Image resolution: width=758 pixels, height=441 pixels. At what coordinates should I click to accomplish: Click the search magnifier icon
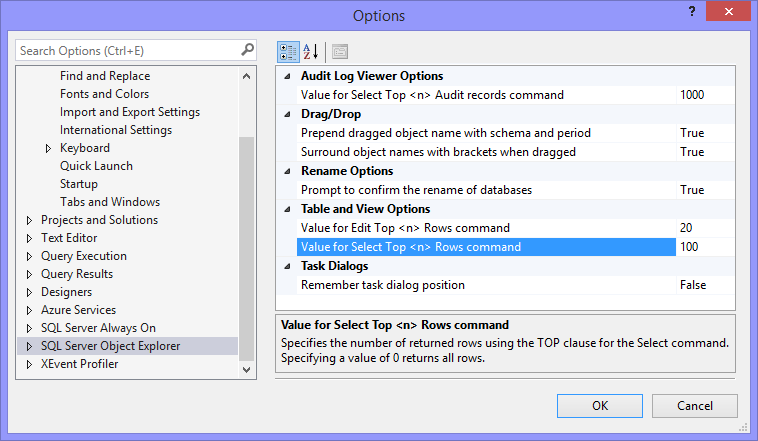247,50
